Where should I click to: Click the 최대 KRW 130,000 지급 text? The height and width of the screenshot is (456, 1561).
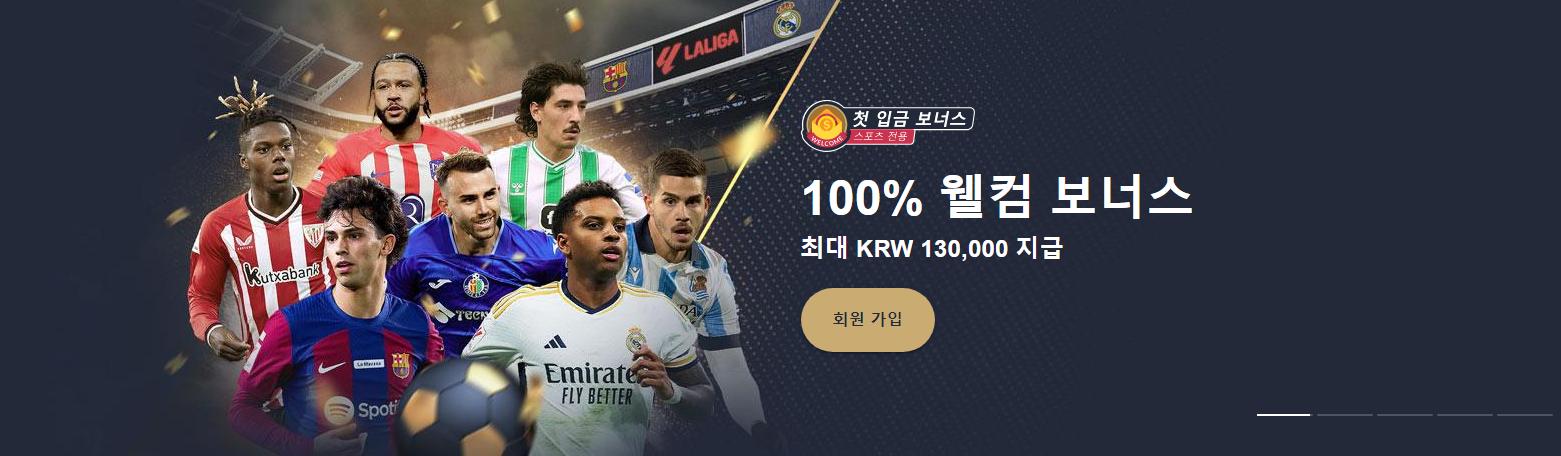(931, 247)
